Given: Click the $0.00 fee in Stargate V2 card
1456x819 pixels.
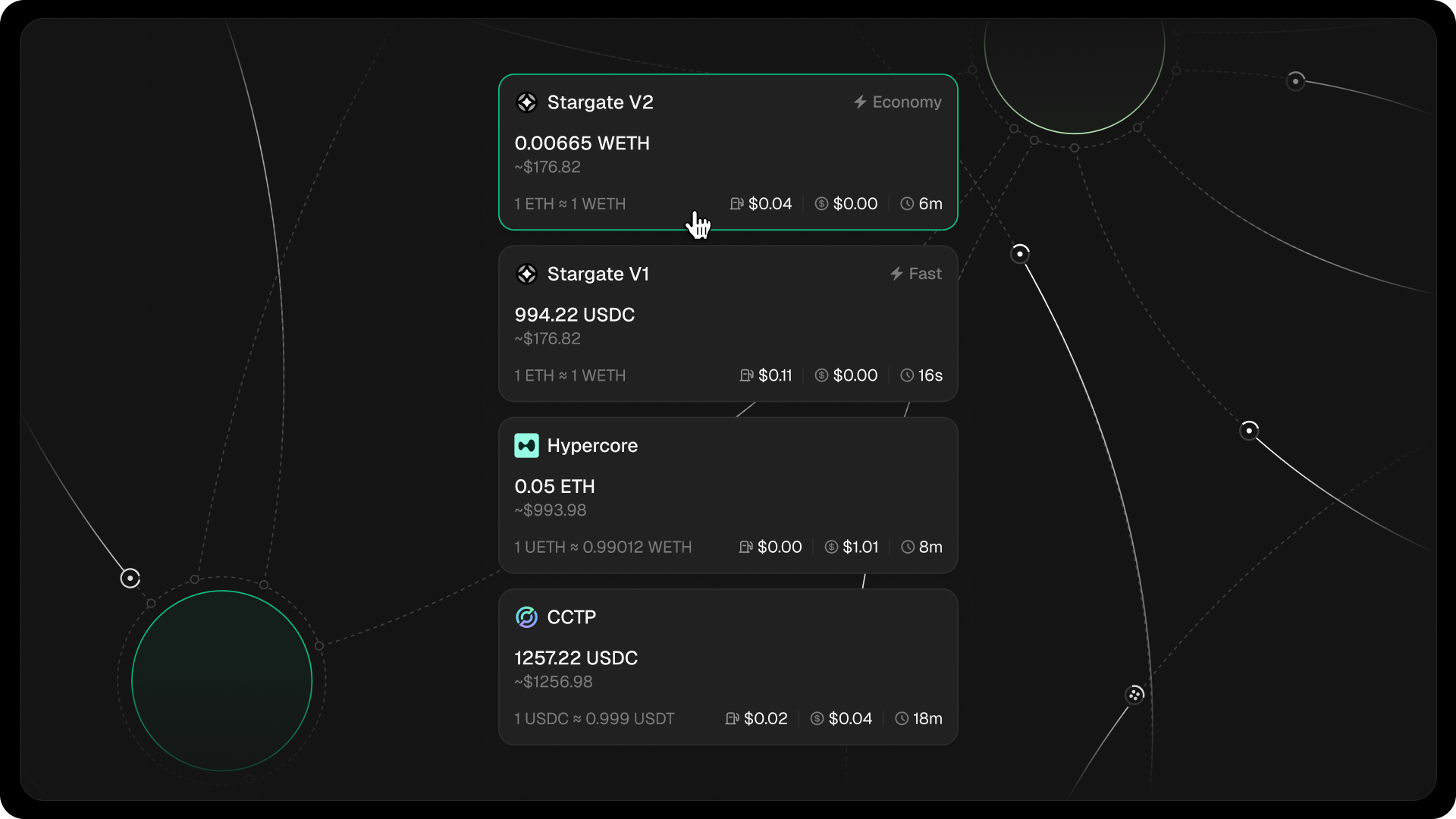Looking at the screenshot, I should (x=855, y=204).
